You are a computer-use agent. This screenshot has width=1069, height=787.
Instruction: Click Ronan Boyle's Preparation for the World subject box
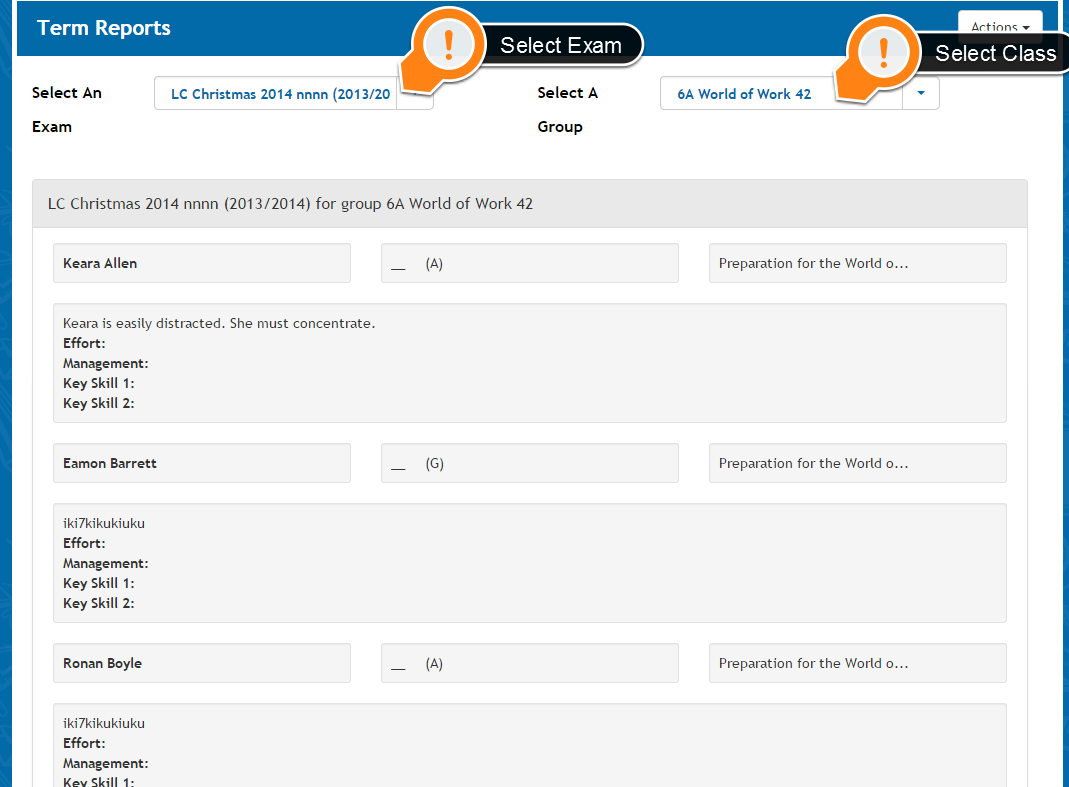pyautogui.click(x=858, y=663)
